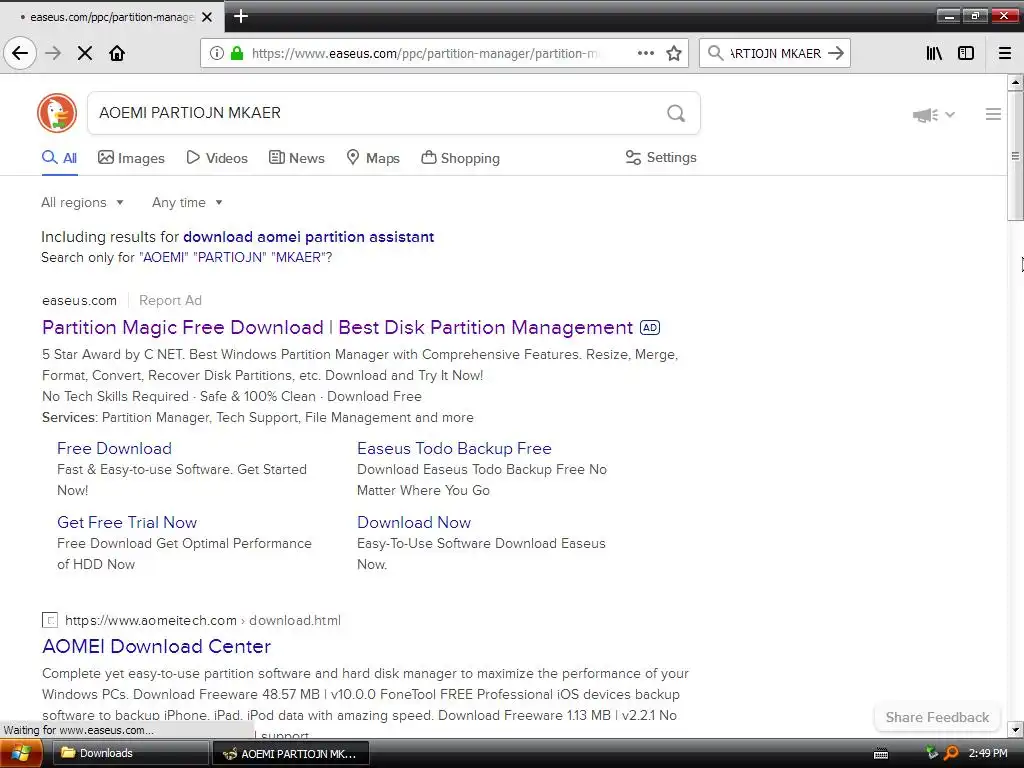
Task: Switch to the Videos tab
Action: point(217,158)
